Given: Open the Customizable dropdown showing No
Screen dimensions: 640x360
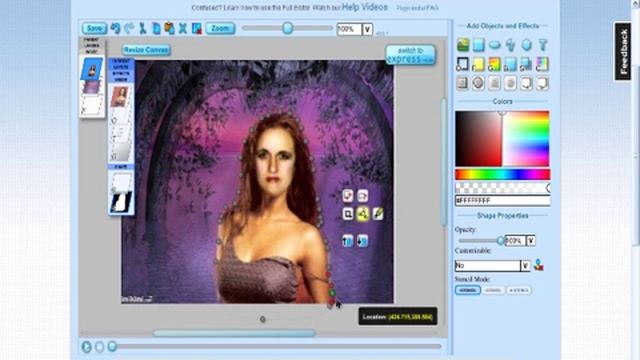Looking at the screenshot, I should pyautogui.click(x=492, y=266).
